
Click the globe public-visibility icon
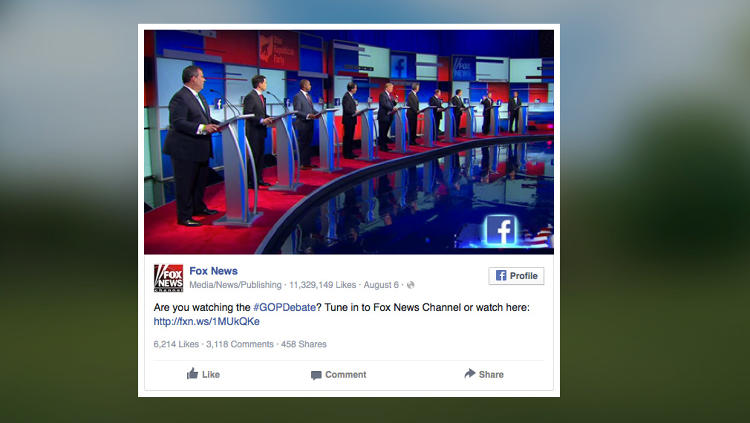pyautogui.click(x=410, y=285)
